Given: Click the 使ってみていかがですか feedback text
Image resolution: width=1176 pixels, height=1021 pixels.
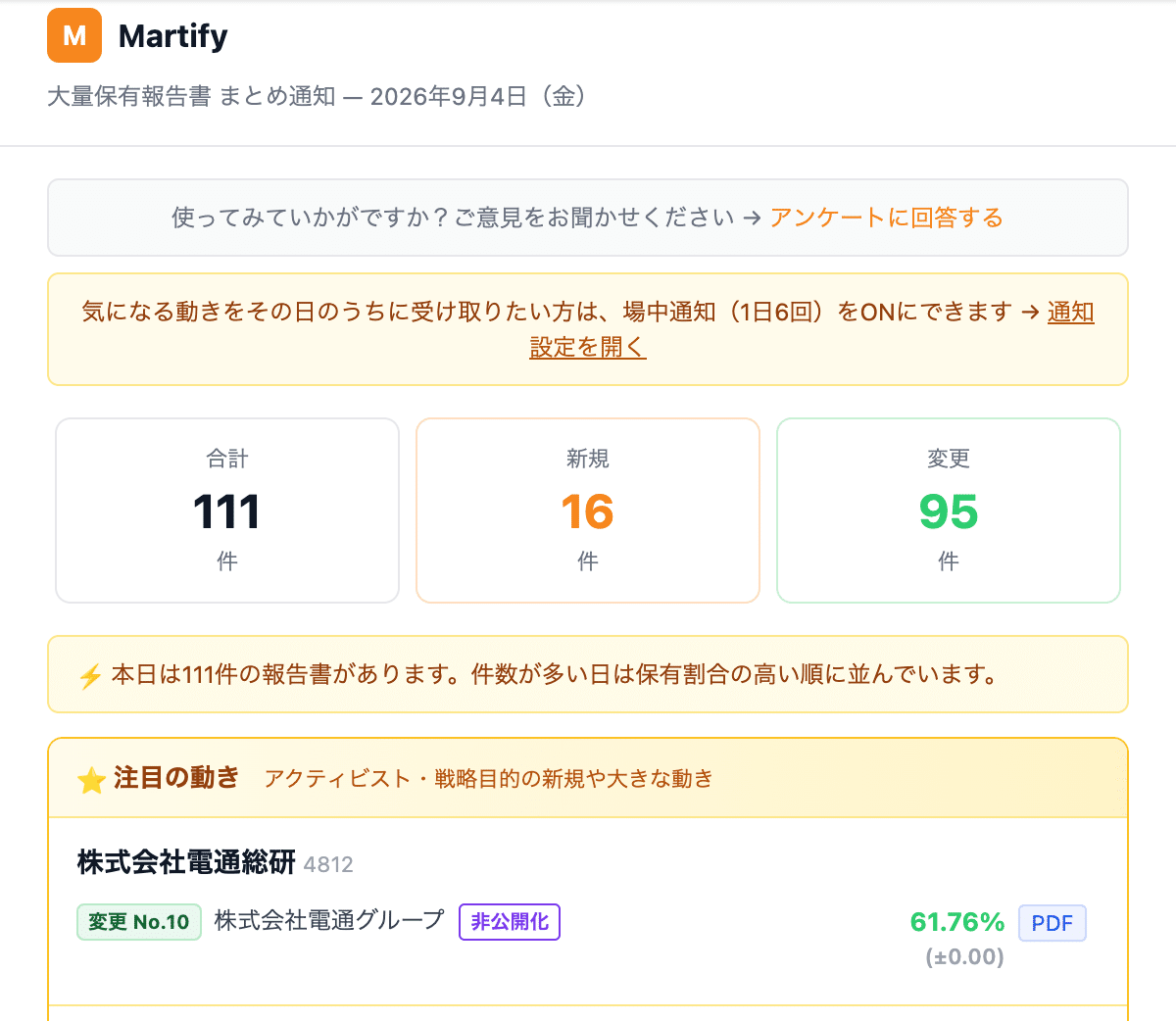Looking at the screenshot, I should [453, 218].
